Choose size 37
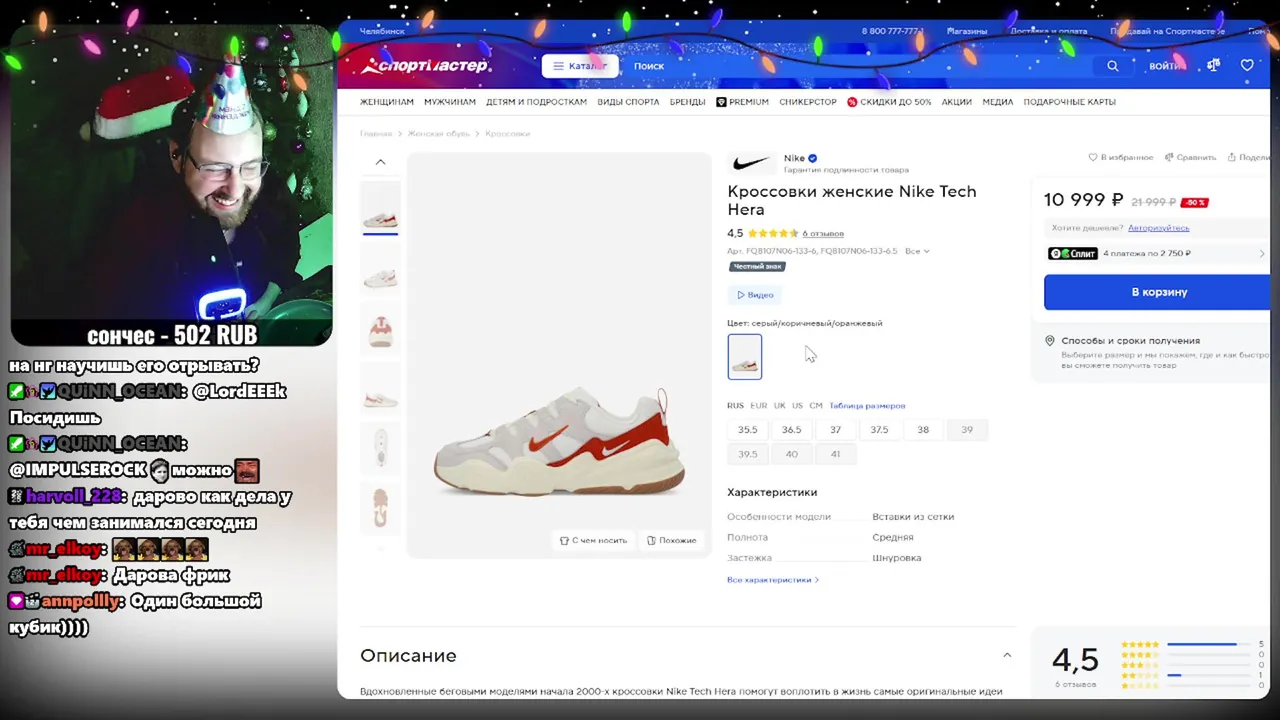1280x720 pixels. [836, 430]
